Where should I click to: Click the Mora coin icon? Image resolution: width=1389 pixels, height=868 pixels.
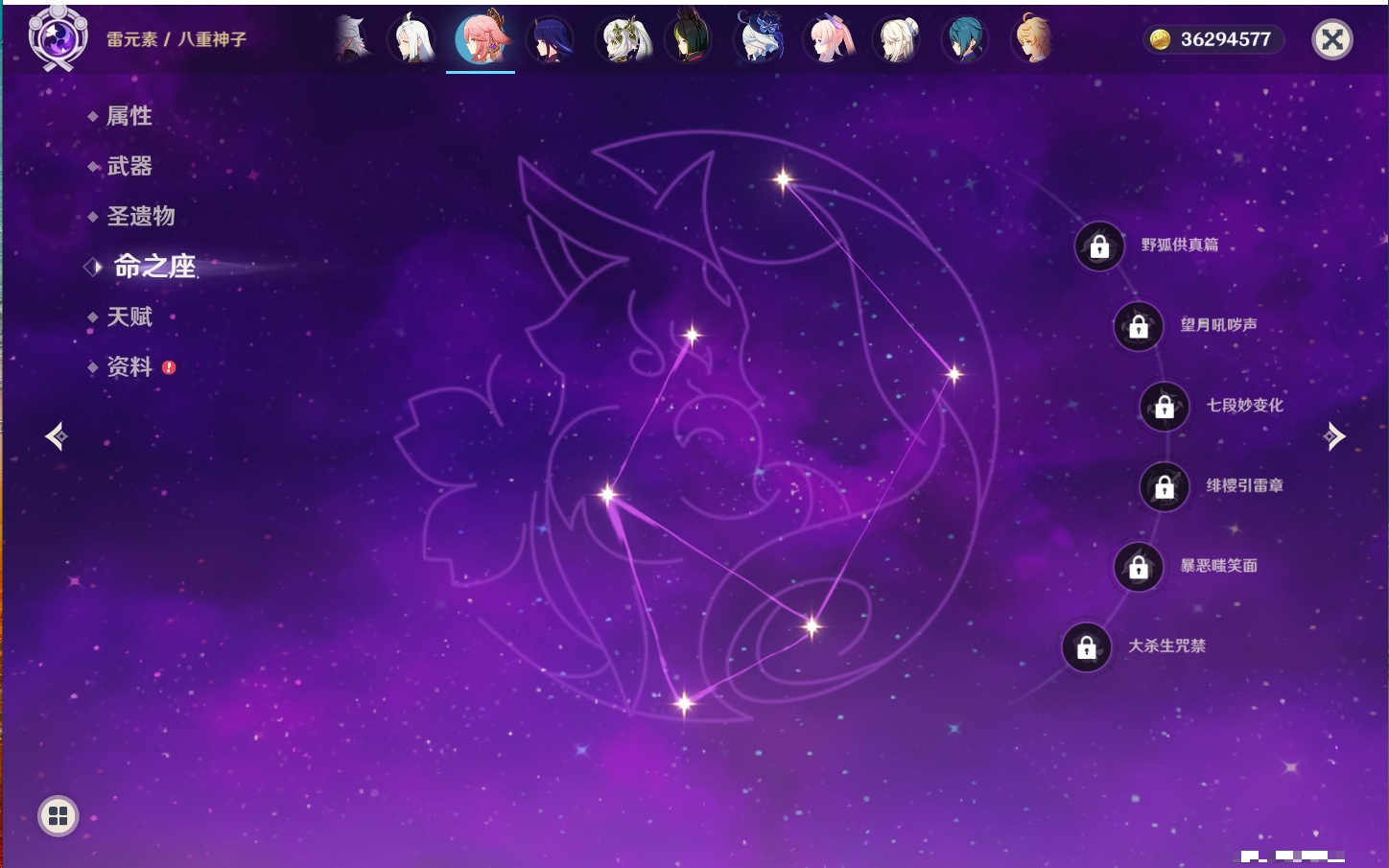pos(1160,39)
